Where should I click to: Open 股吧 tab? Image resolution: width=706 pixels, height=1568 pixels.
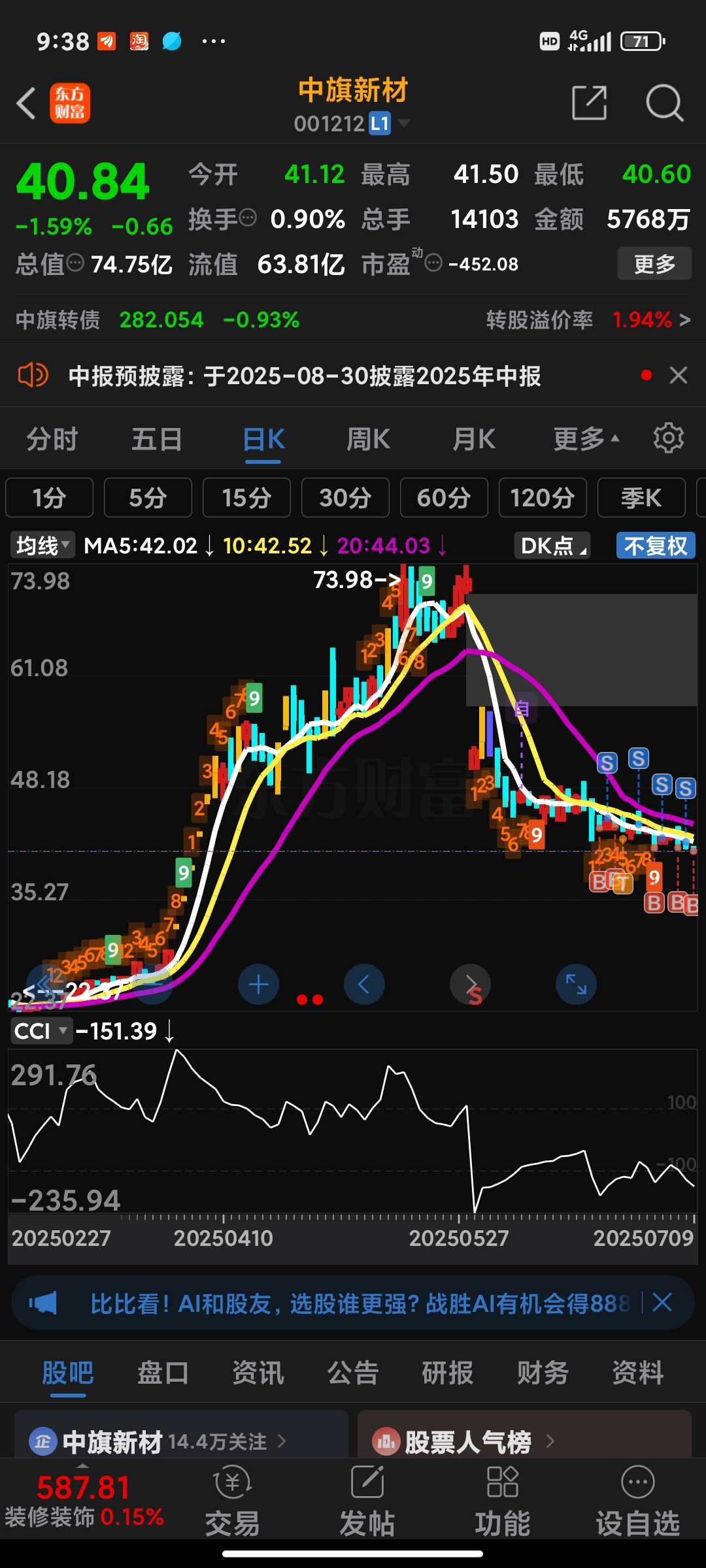tap(68, 1373)
